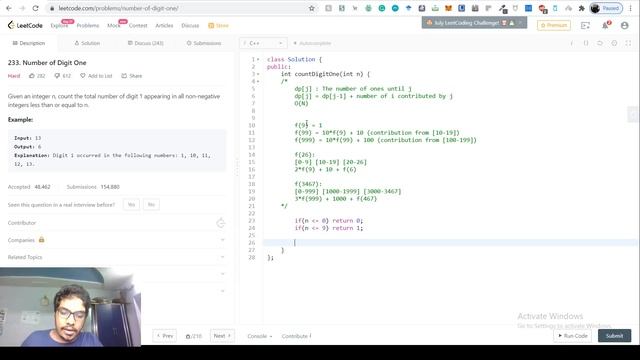Open the user account avatar menu

[624, 25]
